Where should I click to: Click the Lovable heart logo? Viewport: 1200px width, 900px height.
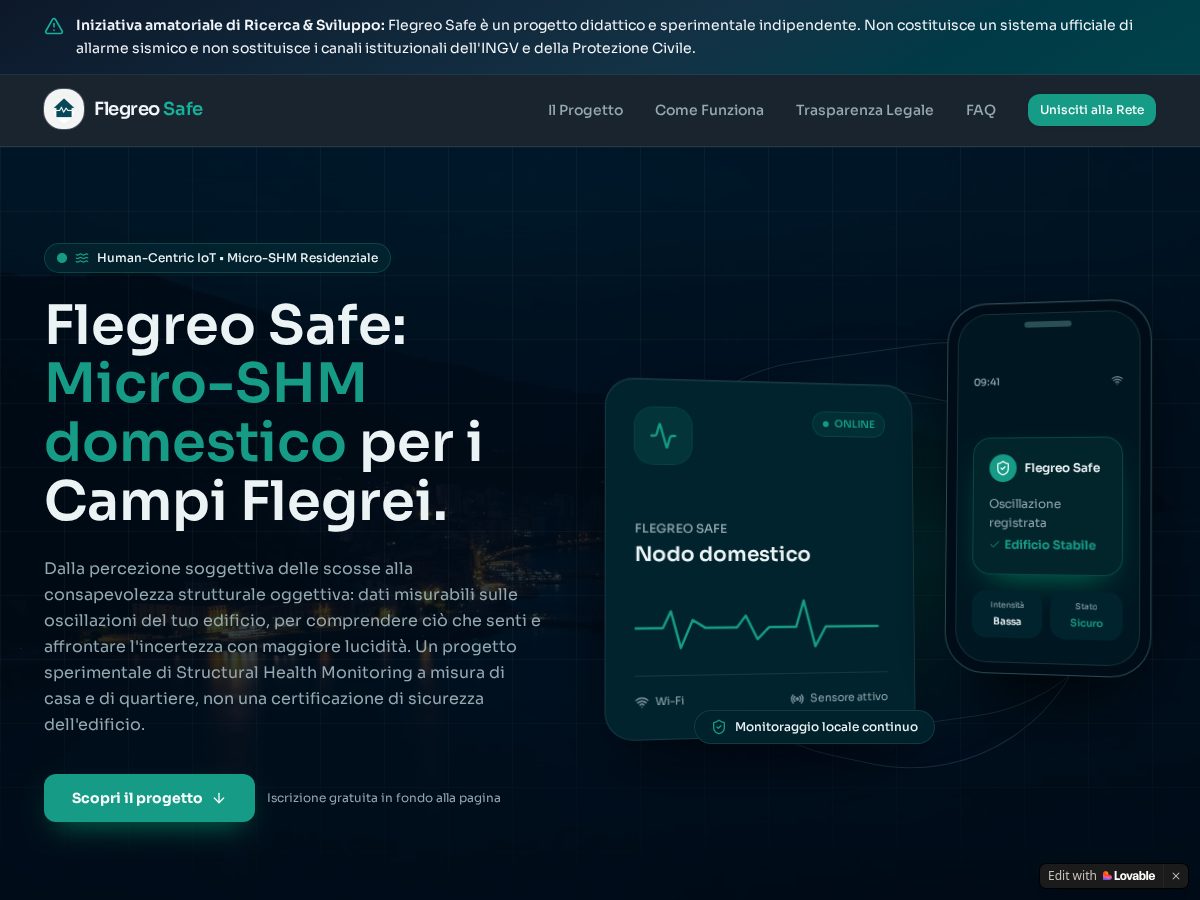[x=1107, y=876]
